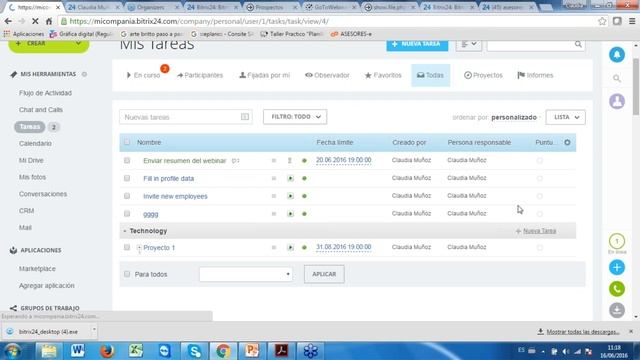The height and width of the screenshot is (360, 640).
Task: Switch to 'Proyectos' tab
Action: click(483, 75)
